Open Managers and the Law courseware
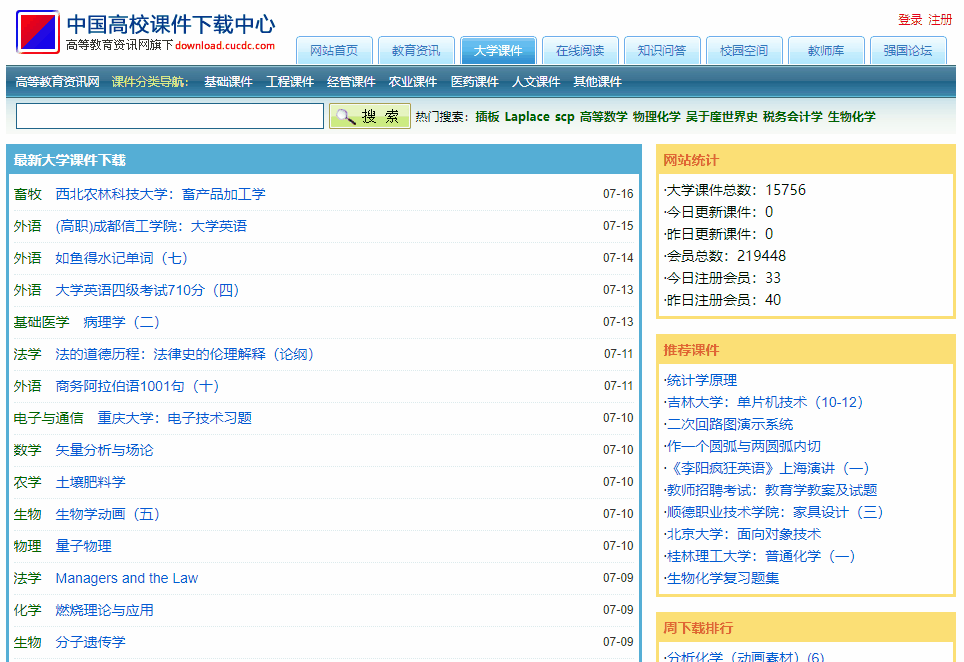This screenshot has width=964, height=662. (126, 578)
